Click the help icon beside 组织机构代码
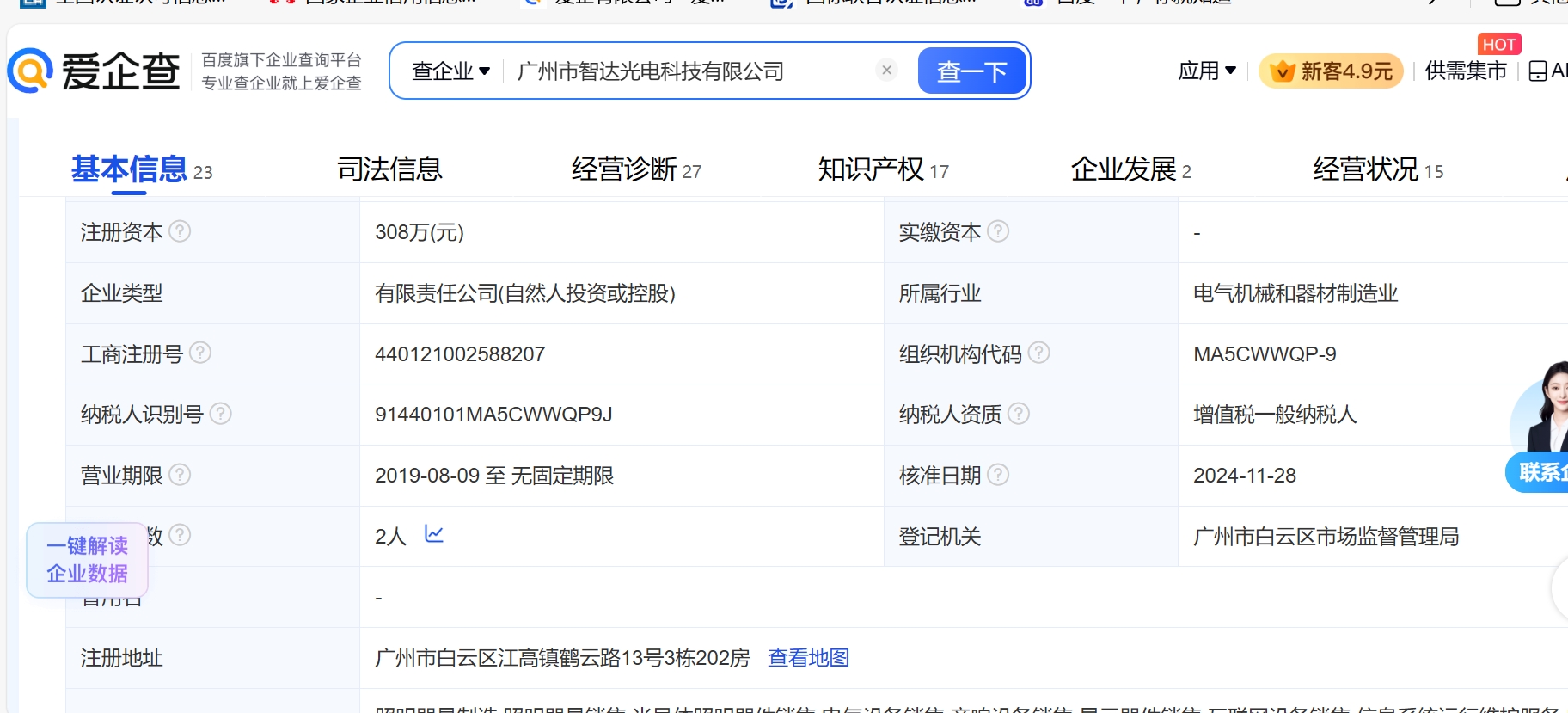 click(1039, 353)
